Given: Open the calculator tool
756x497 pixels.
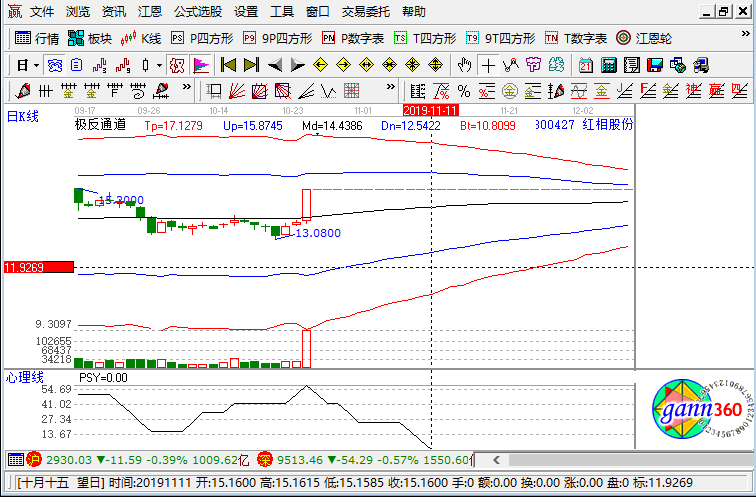Looking at the screenshot, I should point(608,65).
